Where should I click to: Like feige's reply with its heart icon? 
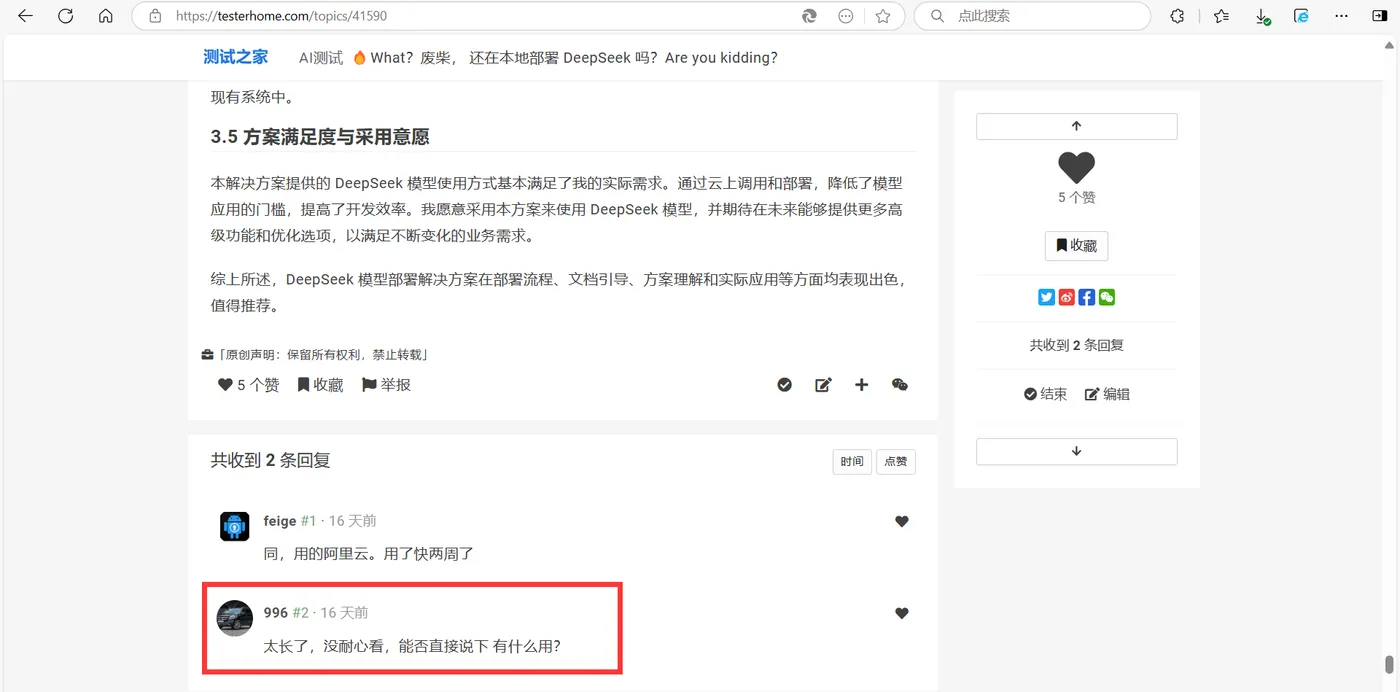tap(902, 522)
